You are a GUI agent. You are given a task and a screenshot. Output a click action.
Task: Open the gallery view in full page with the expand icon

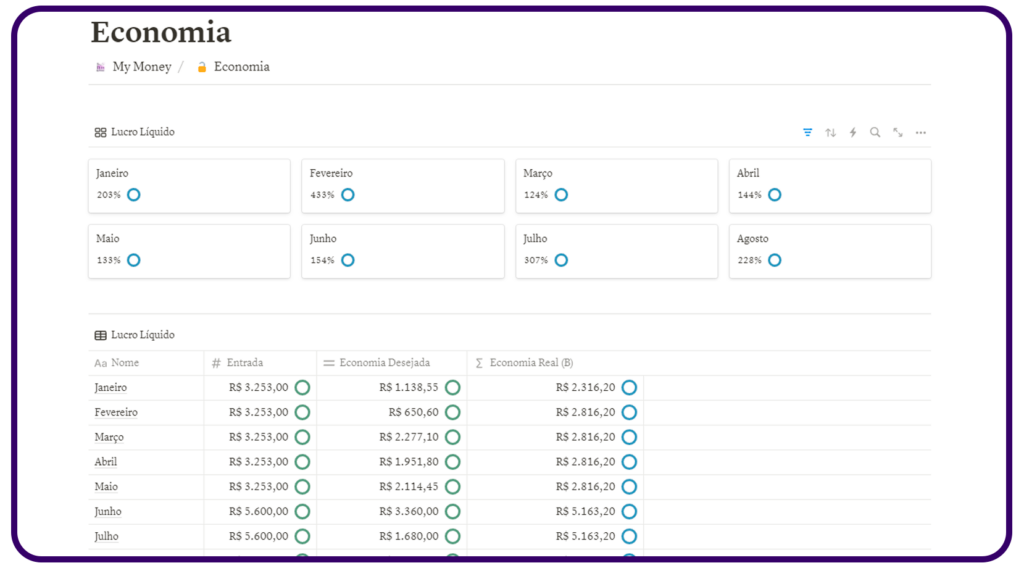898,132
